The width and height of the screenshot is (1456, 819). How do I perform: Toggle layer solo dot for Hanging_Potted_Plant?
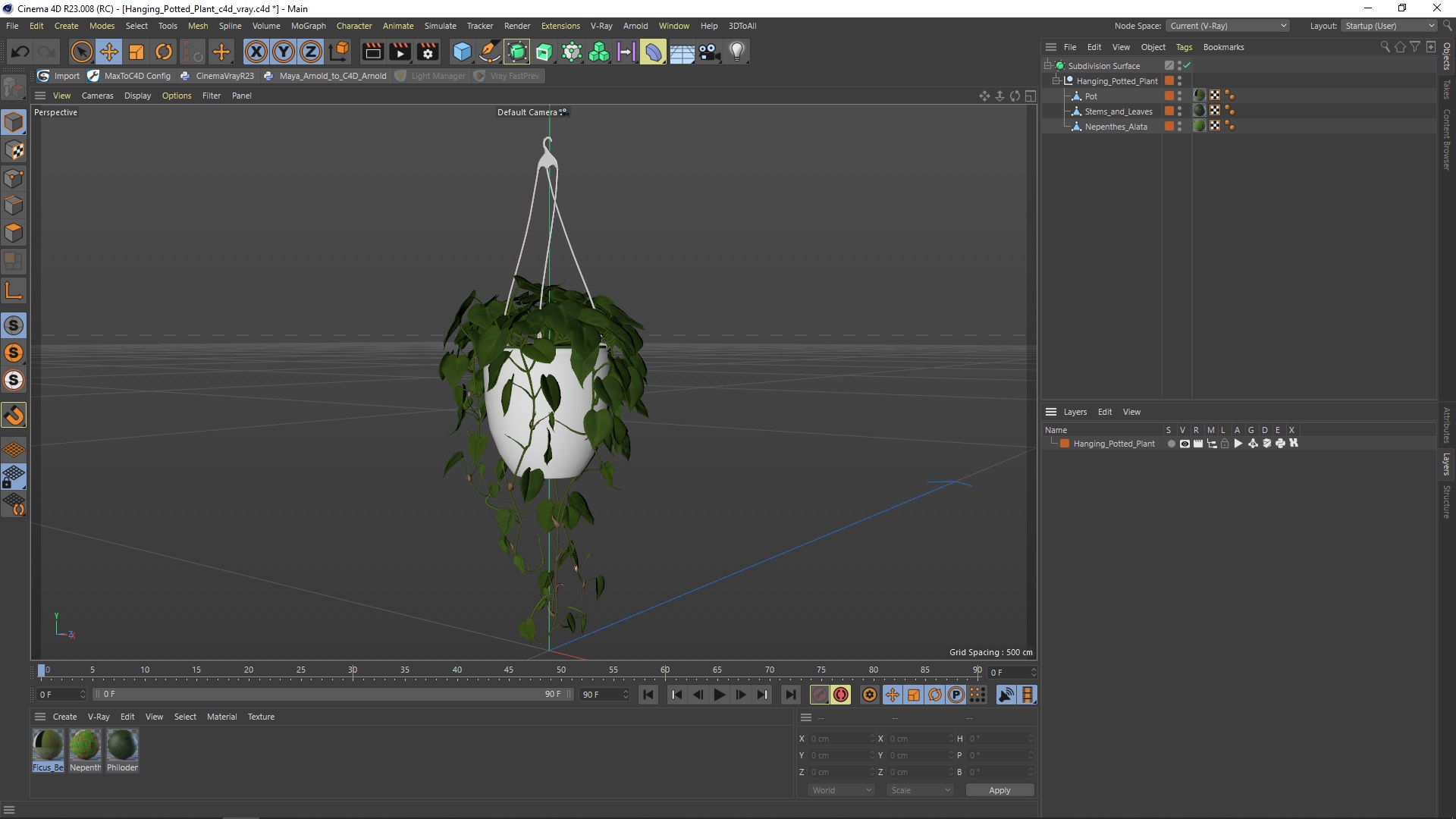(1171, 444)
